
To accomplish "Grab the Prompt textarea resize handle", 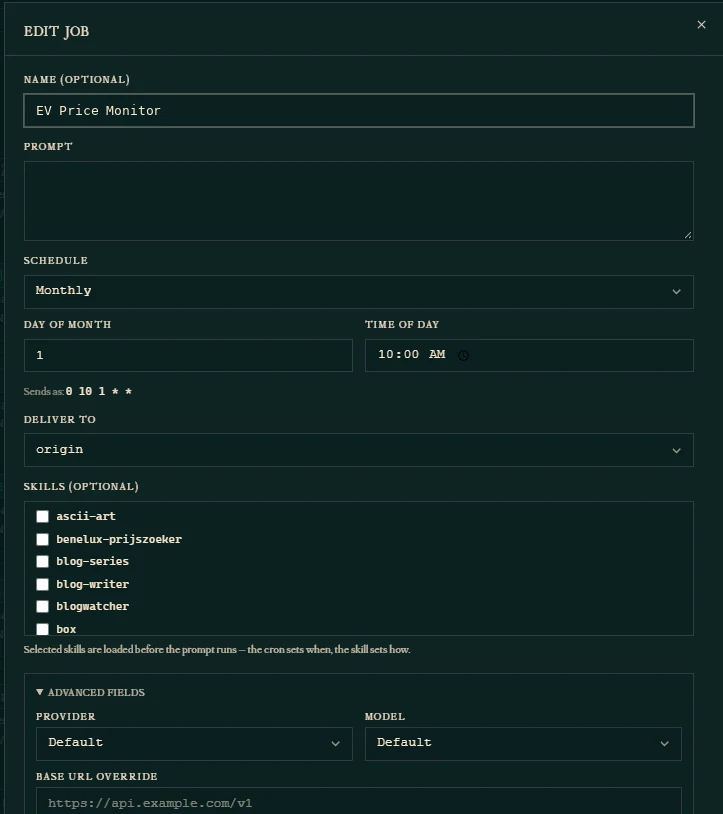I will (x=688, y=235).
